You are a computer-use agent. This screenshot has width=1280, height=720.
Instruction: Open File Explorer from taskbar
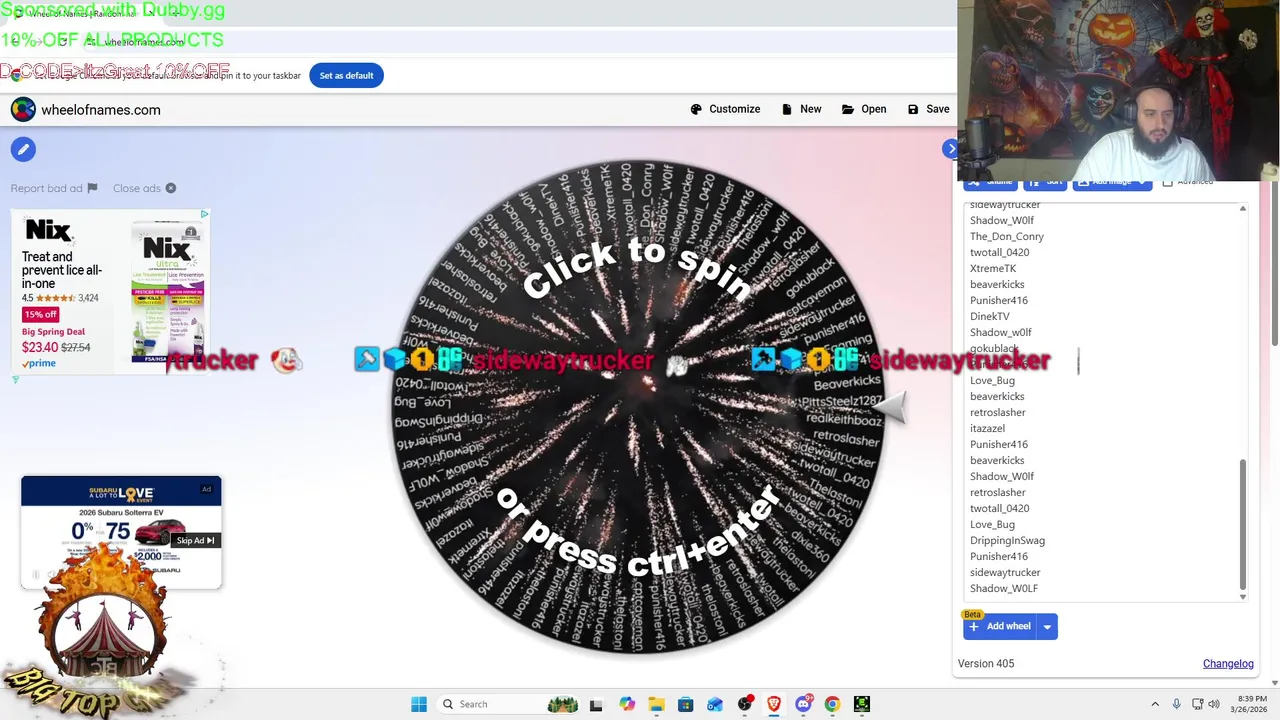[656, 704]
